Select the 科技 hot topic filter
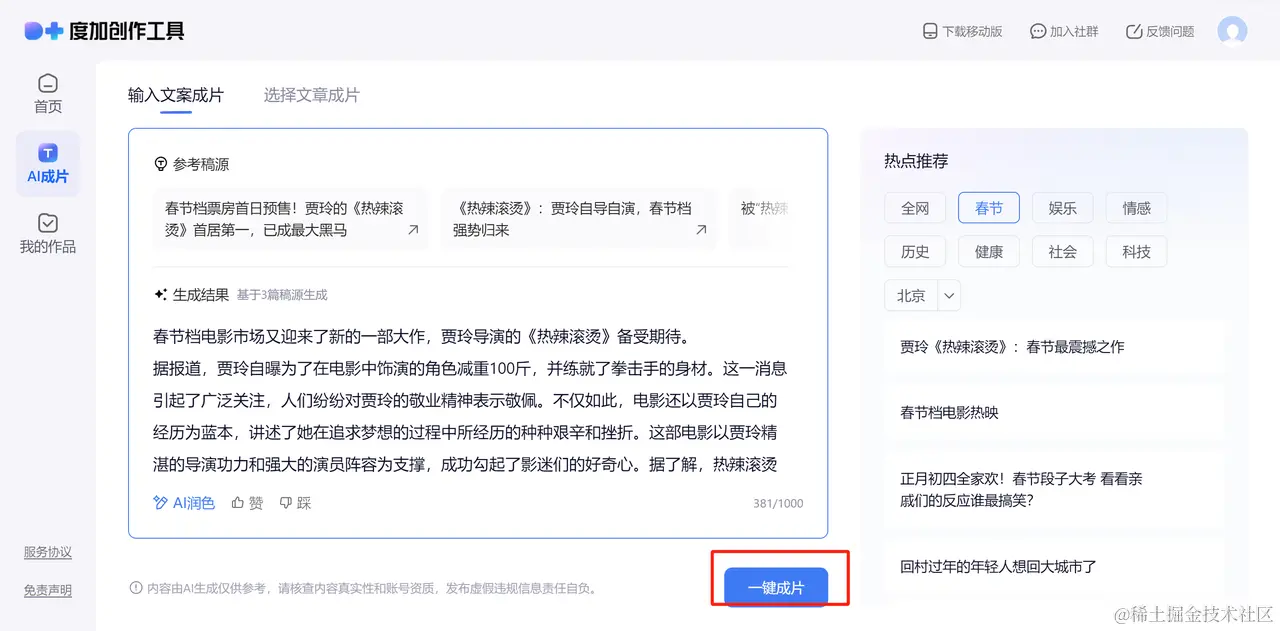Image resolution: width=1280 pixels, height=631 pixels. point(1137,252)
